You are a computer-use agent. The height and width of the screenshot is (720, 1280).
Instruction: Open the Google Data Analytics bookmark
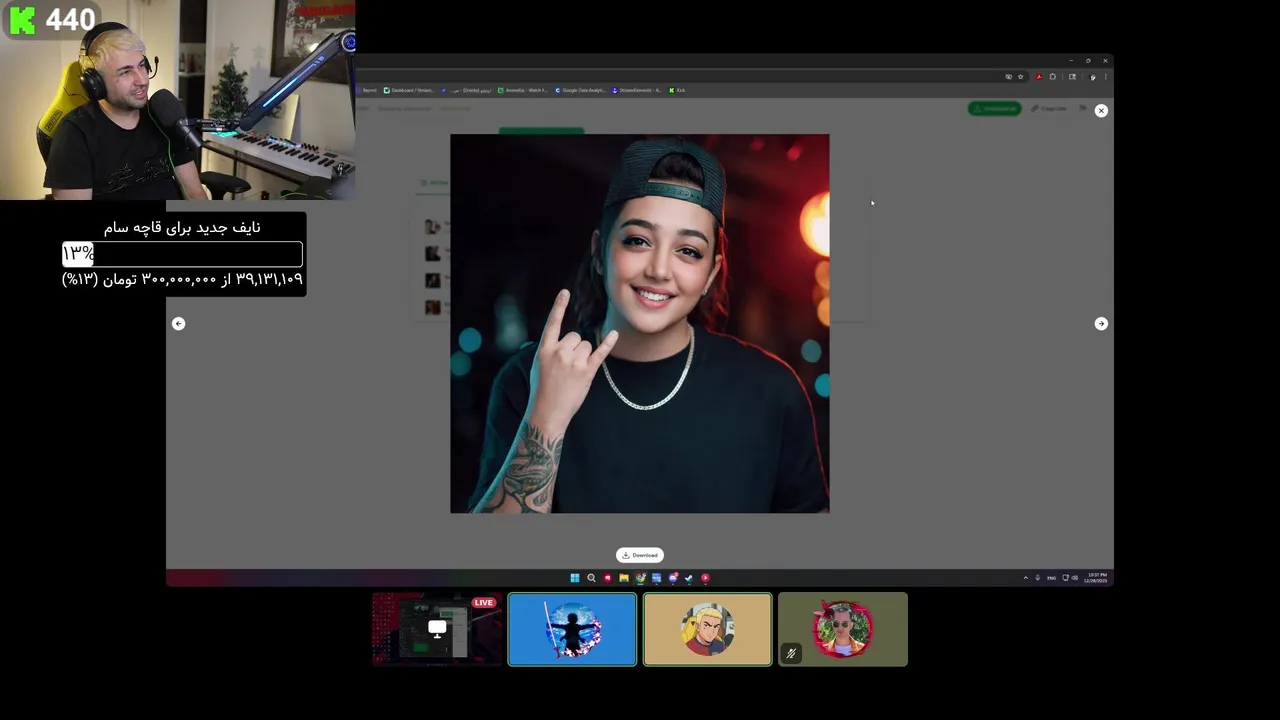coord(580,90)
